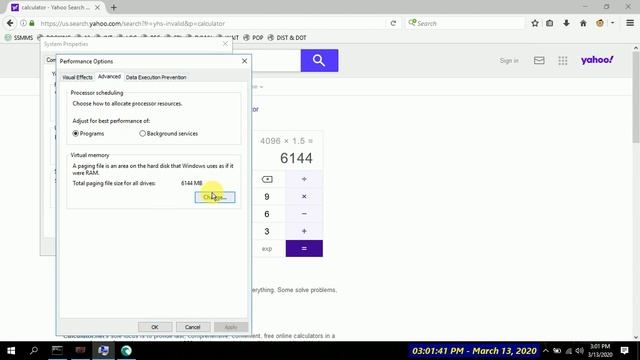Image resolution: width=640 pixels, height=360 pixels.
Task: Reload the page with the refresh icon
Action: pos(393,23)
